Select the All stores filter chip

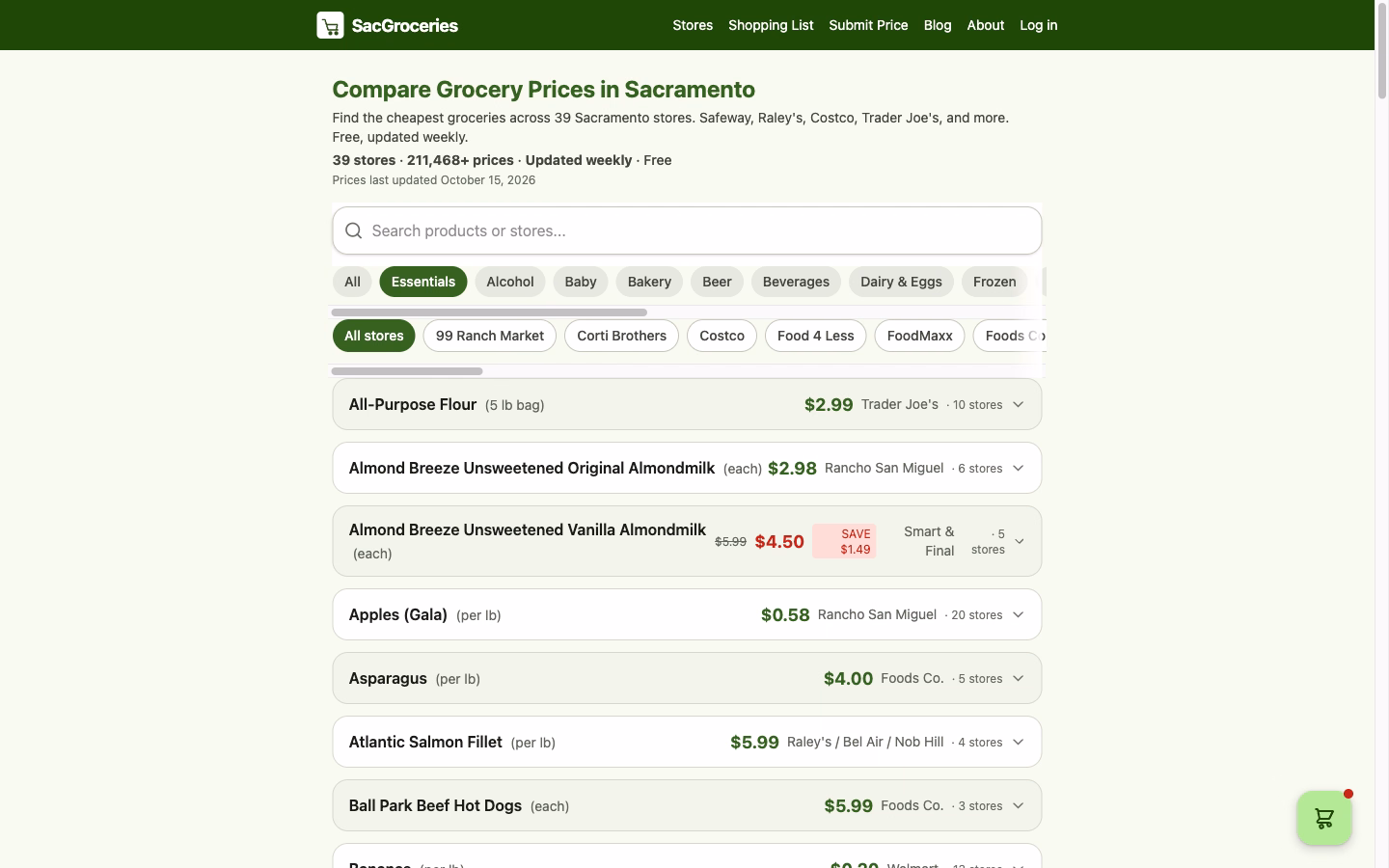[x=374, y=336]
